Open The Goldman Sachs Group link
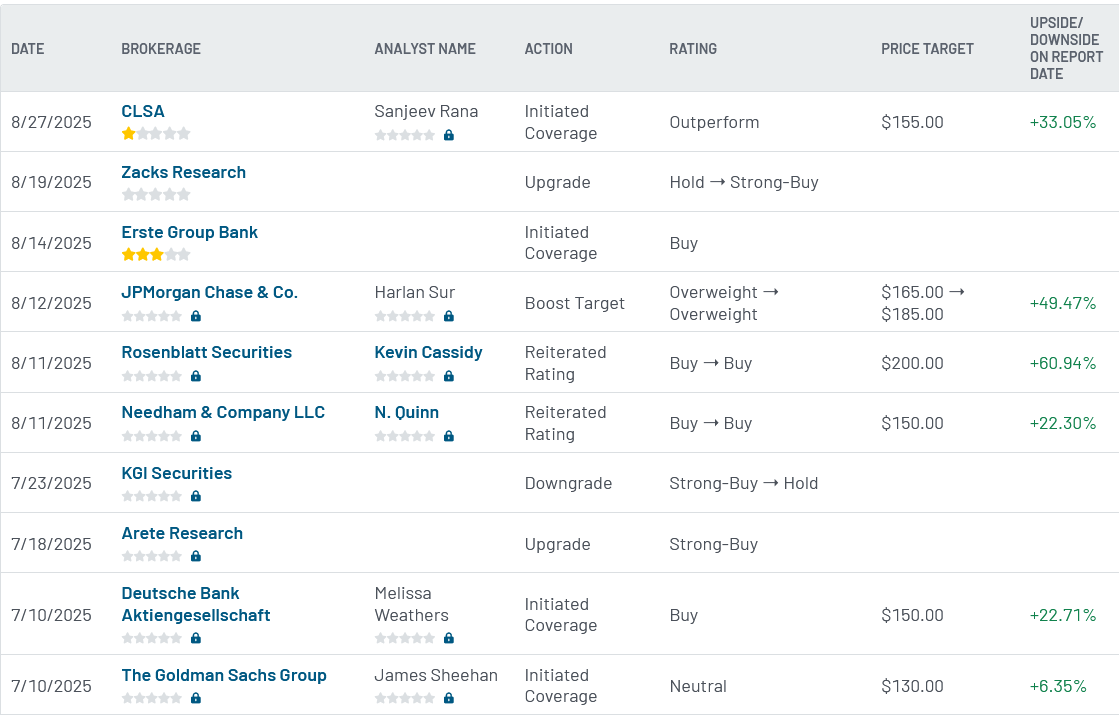The image size is (1119, 715). click(x=223, y=675)
